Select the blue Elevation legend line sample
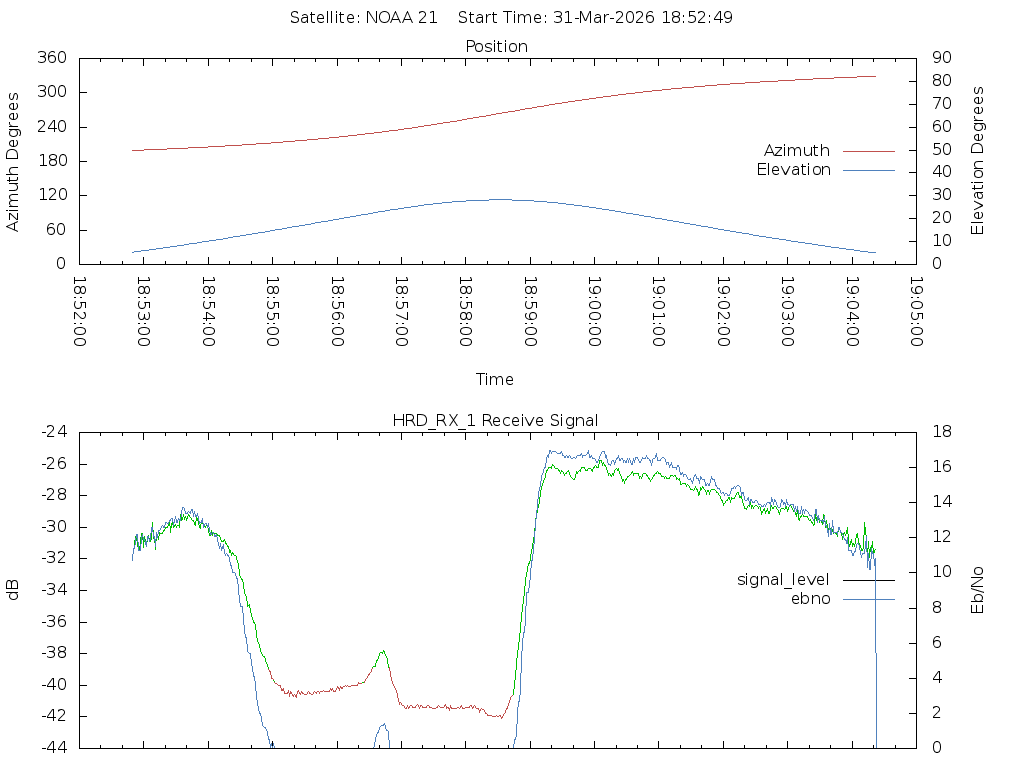 click(868, 170)
